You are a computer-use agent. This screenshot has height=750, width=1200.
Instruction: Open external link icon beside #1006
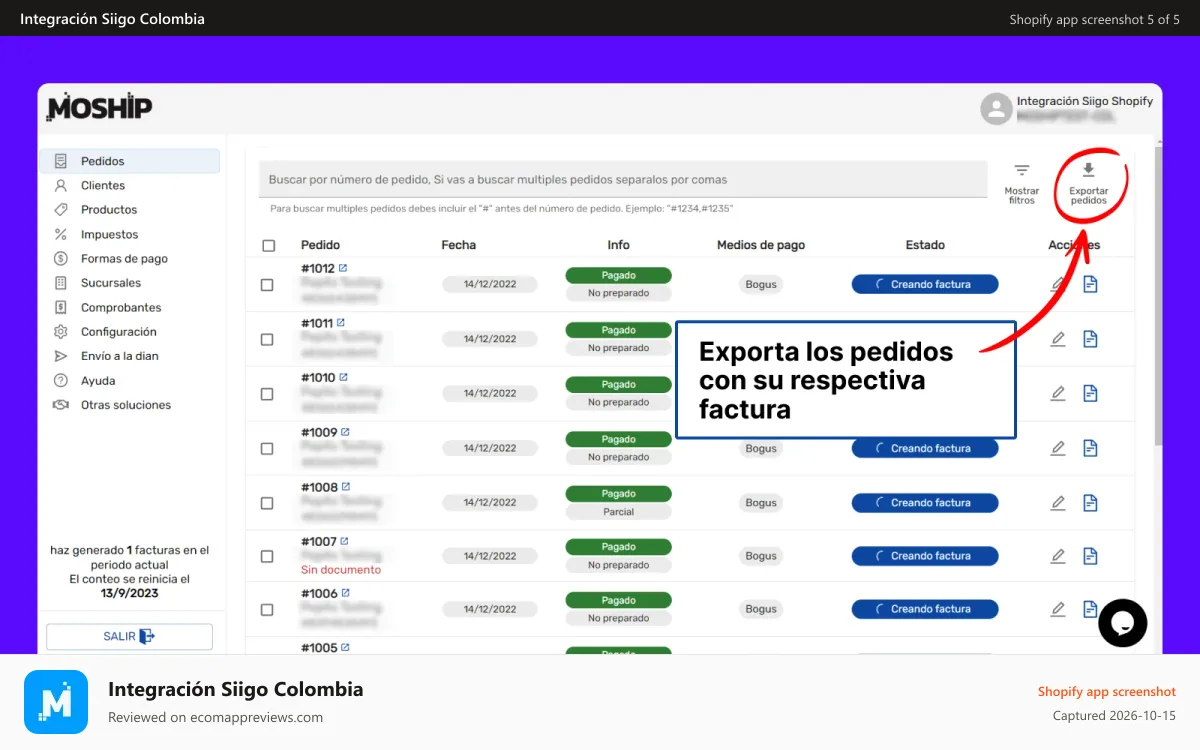346,593
